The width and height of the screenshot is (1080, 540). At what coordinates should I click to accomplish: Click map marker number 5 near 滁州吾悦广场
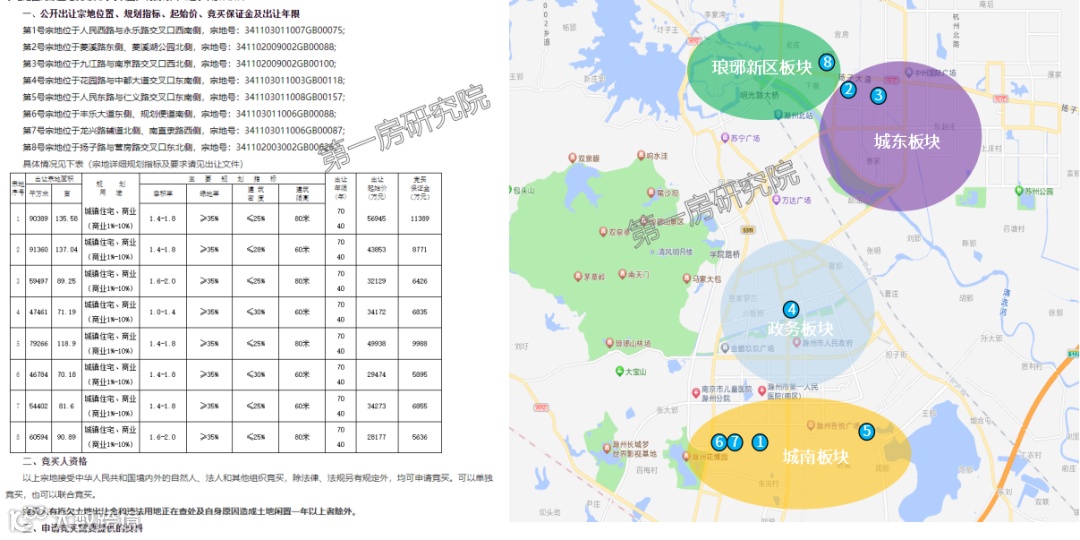[866, 432]
